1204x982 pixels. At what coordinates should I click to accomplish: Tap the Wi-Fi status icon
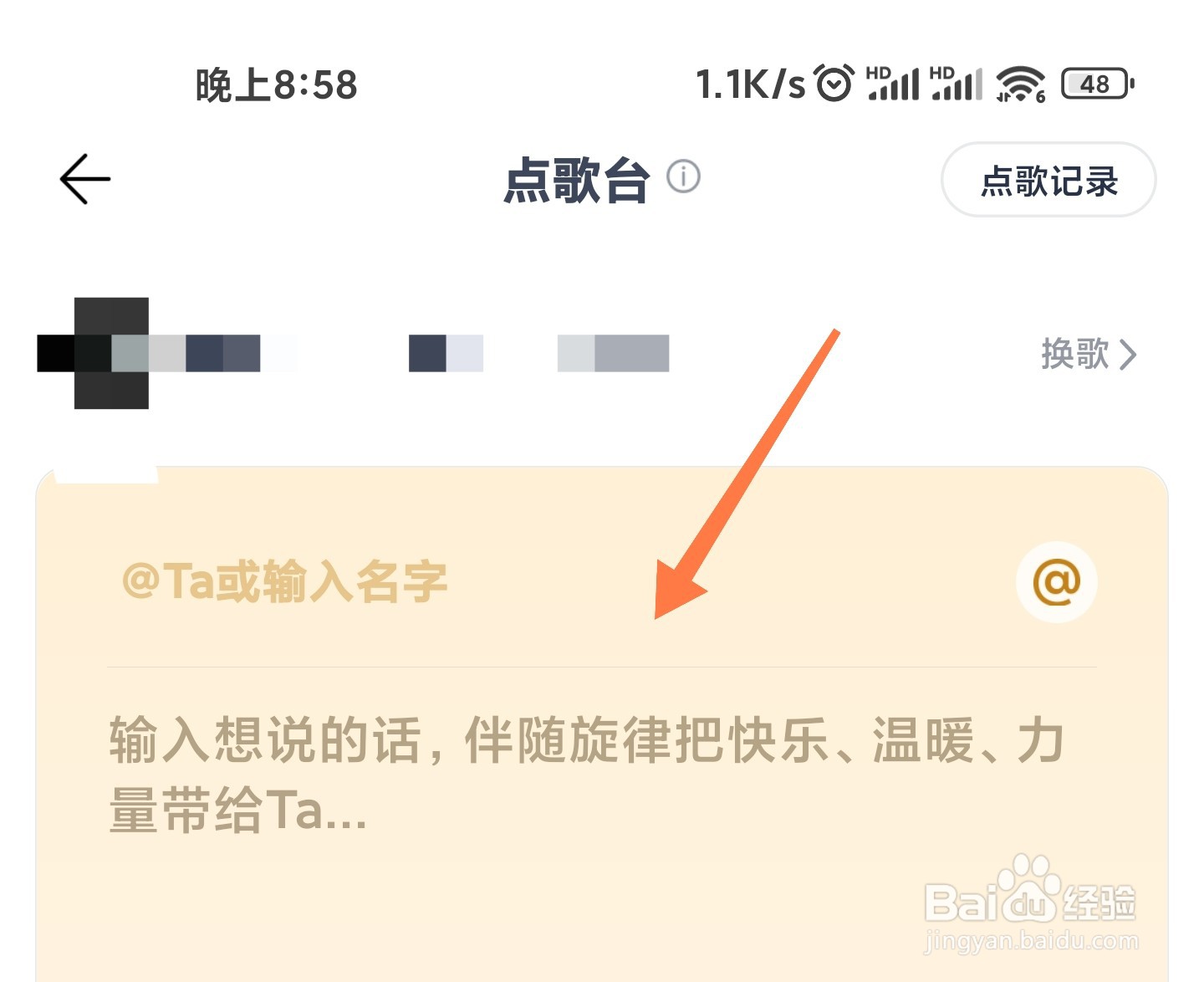click(1021, 84)
